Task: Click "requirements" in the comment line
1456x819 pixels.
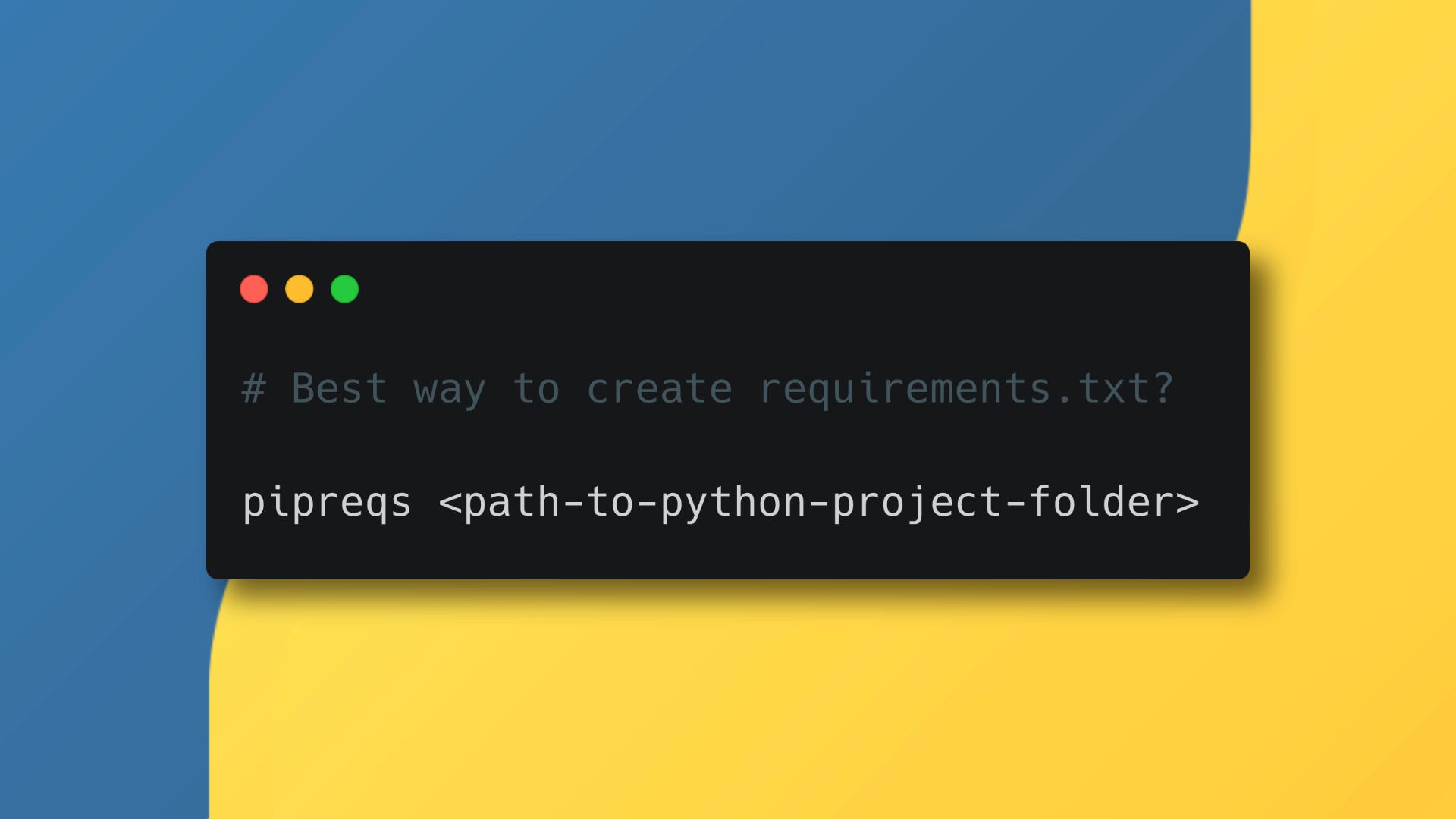Action: click(x=905, y=388)
